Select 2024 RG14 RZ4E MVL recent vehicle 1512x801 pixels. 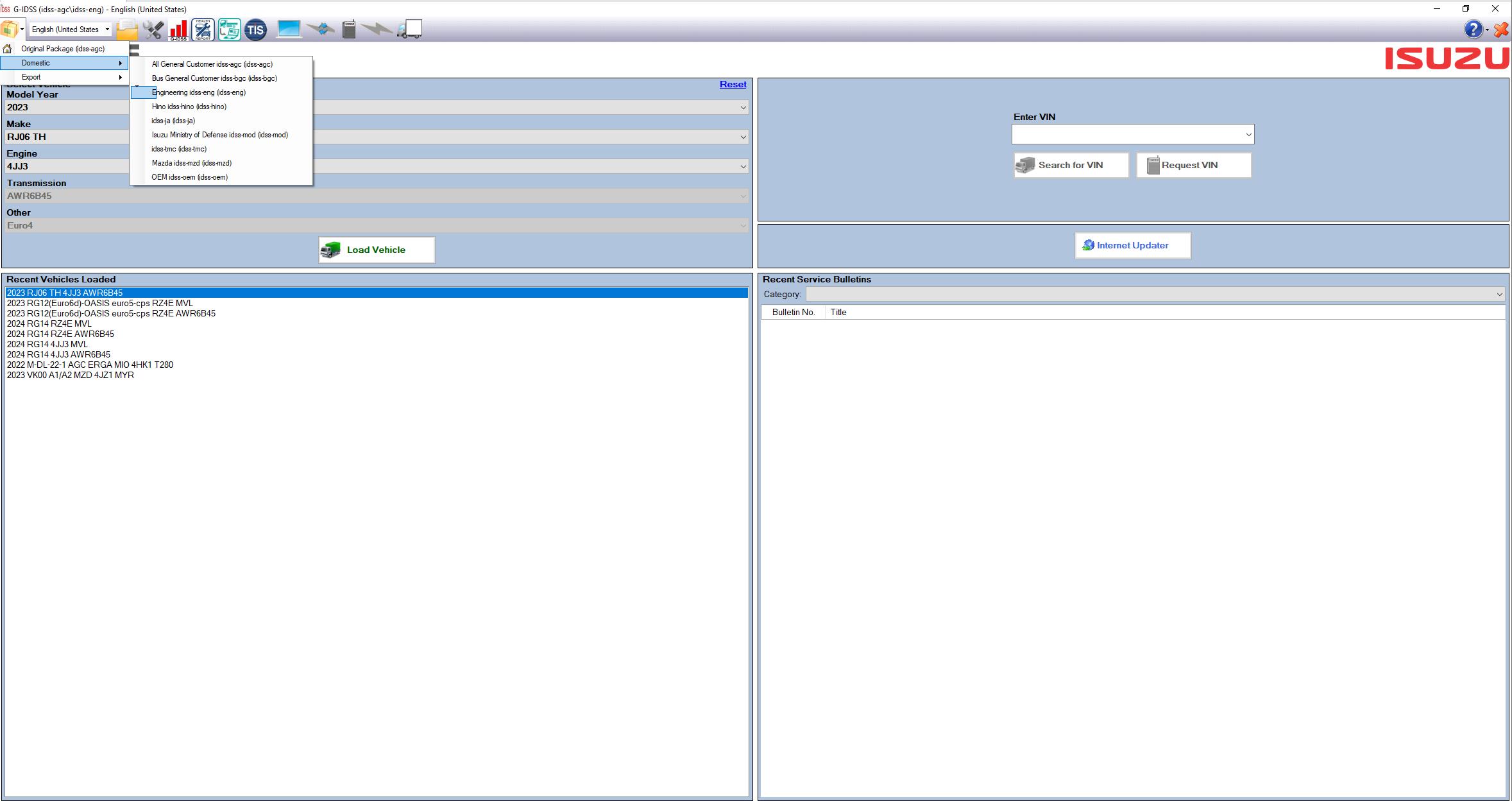click(49, 323)
